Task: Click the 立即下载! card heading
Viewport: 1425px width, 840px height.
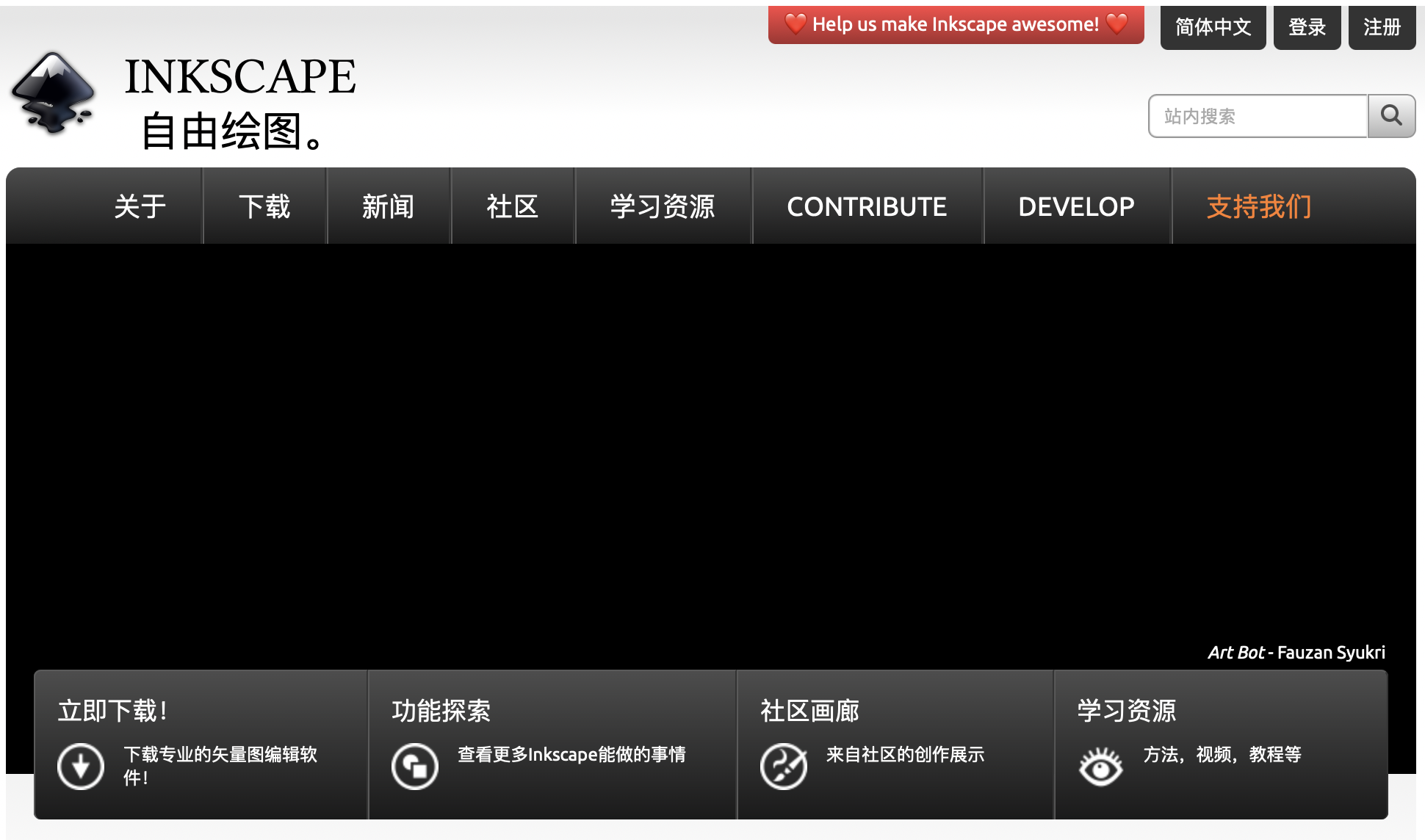Action: (x=113, y=710)
